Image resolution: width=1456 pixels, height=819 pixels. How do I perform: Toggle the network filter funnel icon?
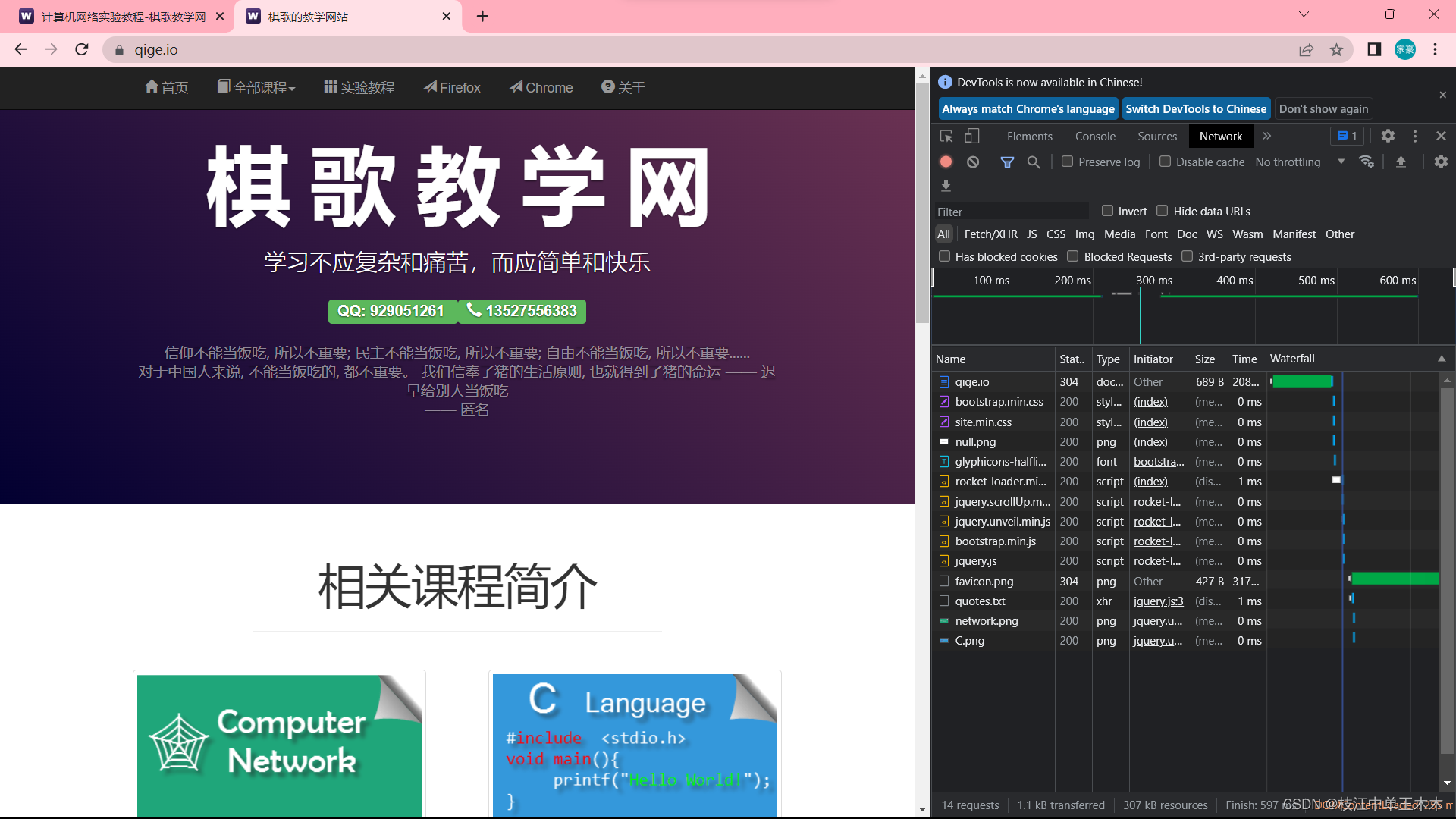(1007, 162)
